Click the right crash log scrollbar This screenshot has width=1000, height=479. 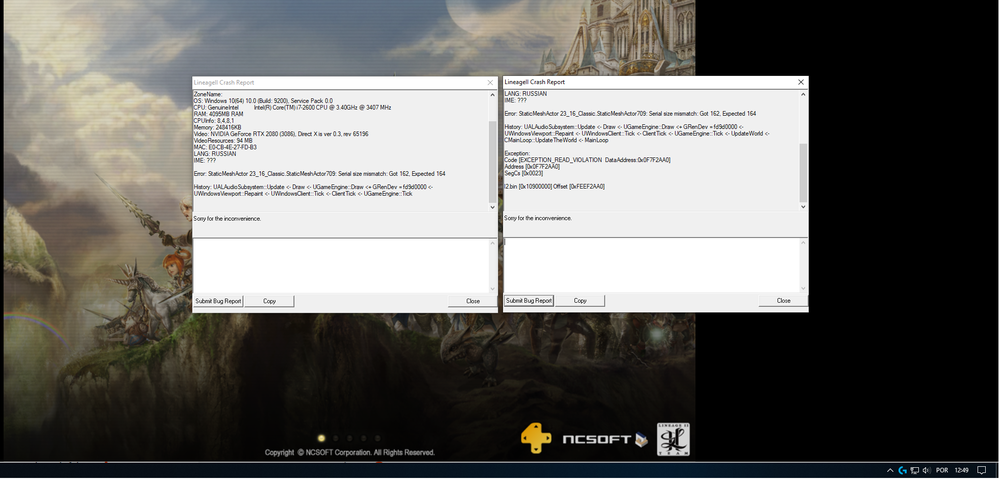point(801,150)
